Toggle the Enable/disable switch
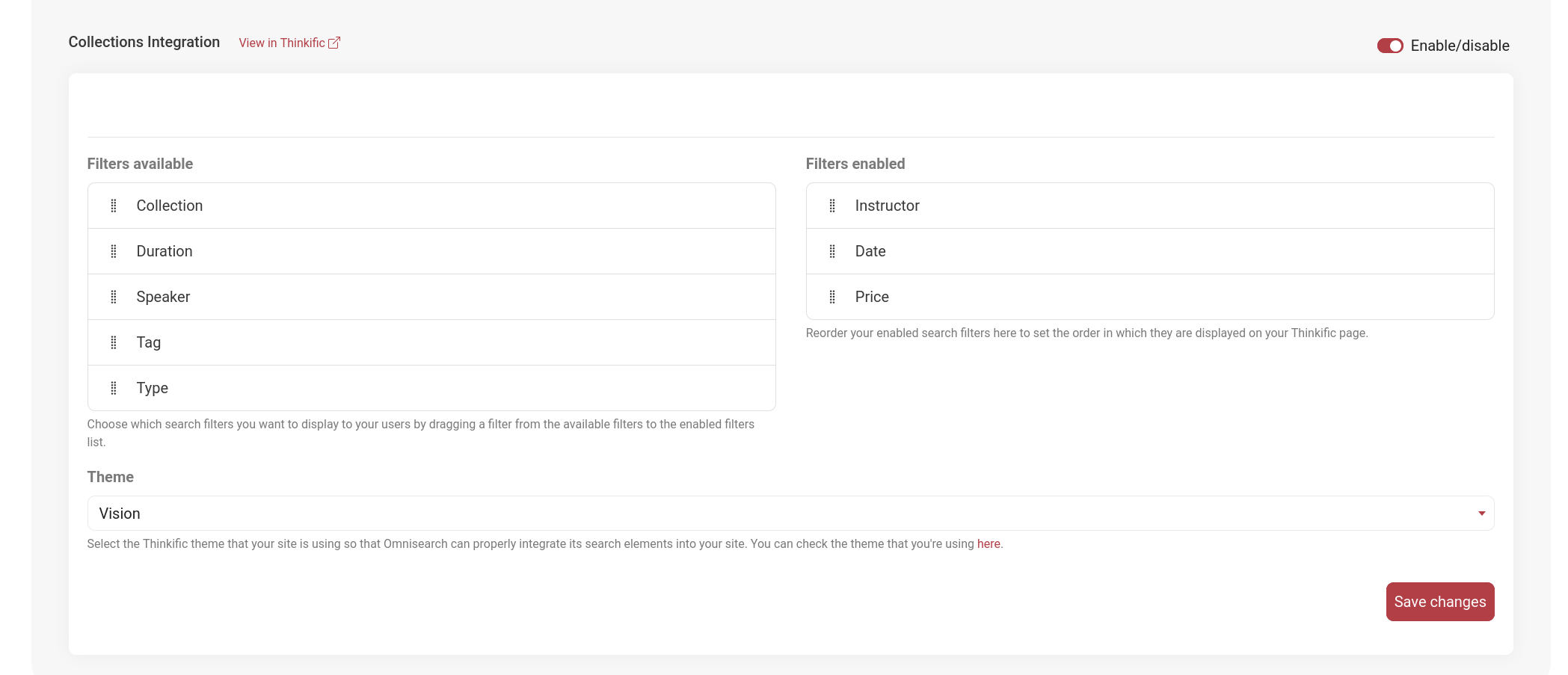This screenshot has height=675, width=1568. 1390,46
